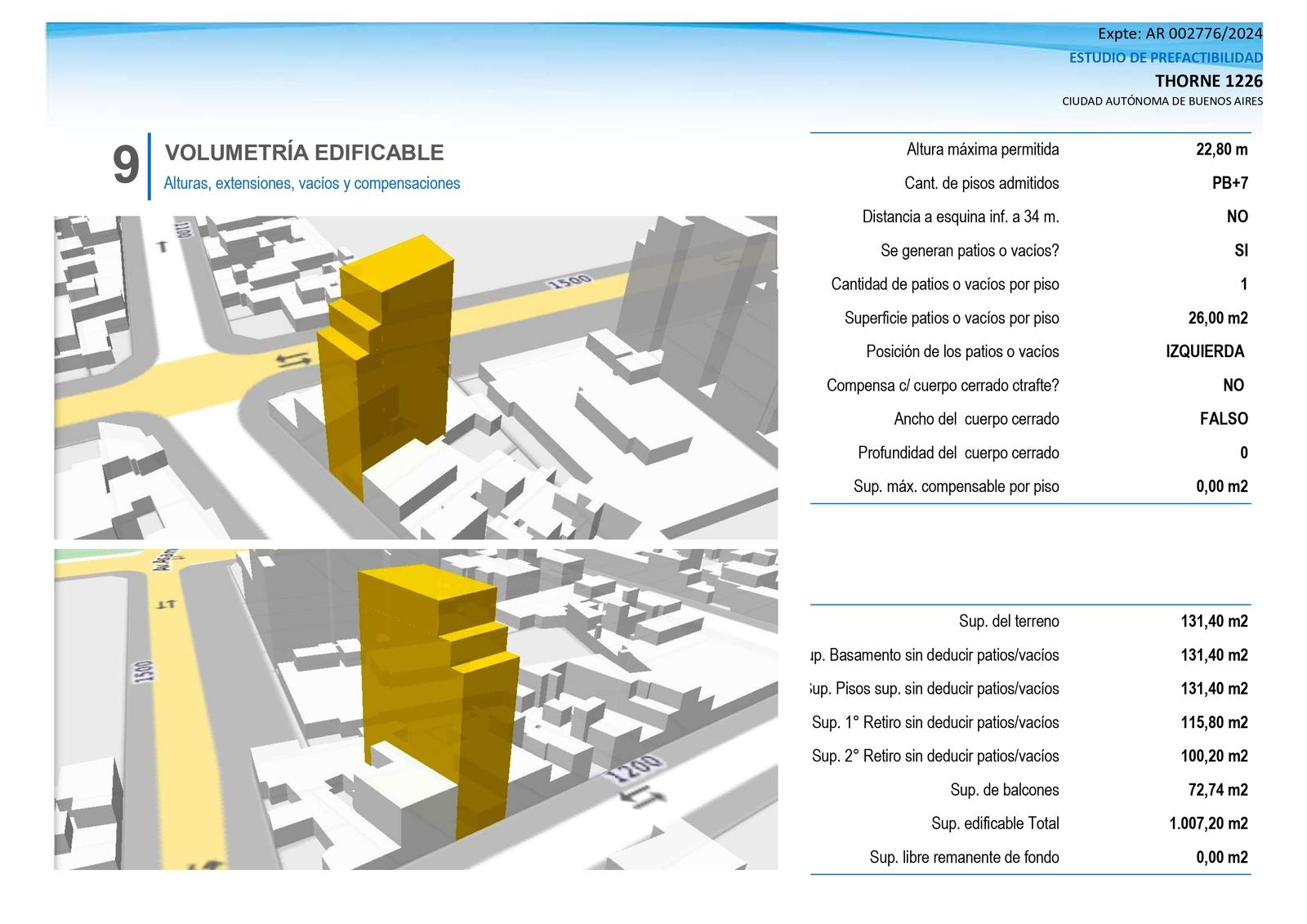1307x924 pixels.
Task: Click the 1500 street label on upper map
Action: (569, 282)
